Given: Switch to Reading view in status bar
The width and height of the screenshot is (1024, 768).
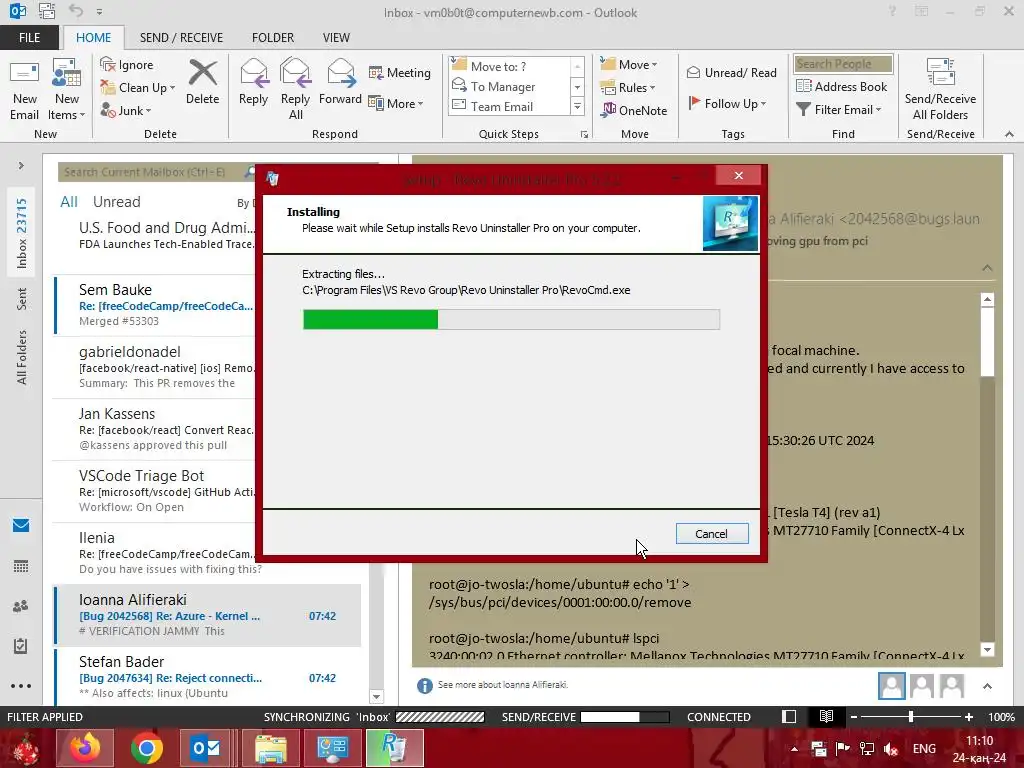Looking at the screenshot, I should [x=826, y=717].
